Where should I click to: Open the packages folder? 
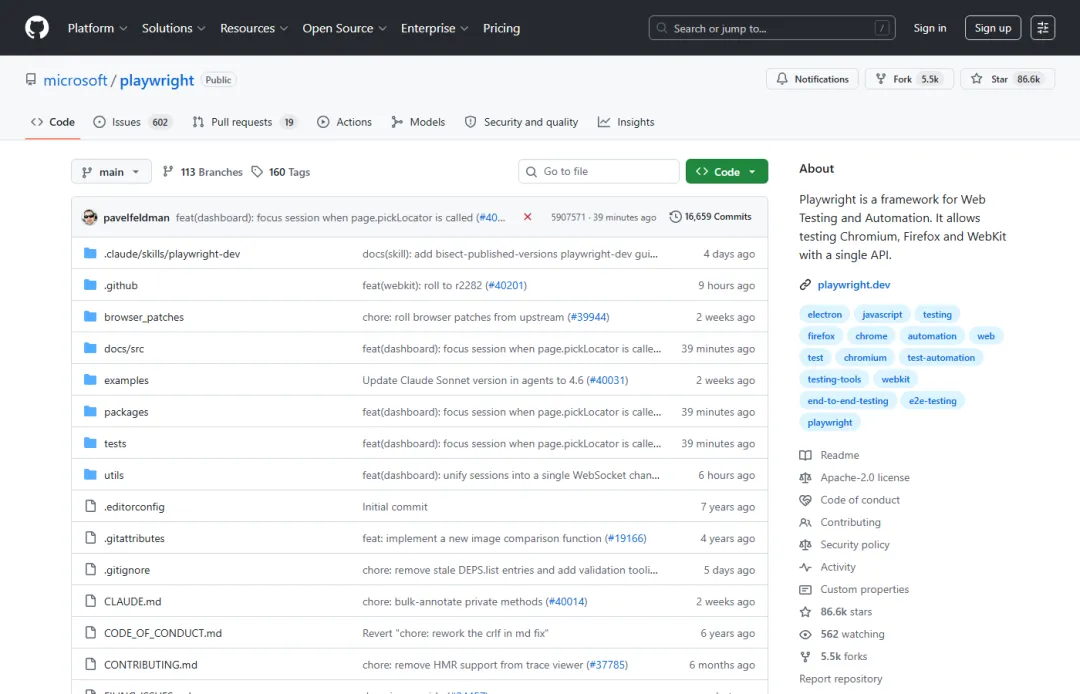click(x=126, y=412)
